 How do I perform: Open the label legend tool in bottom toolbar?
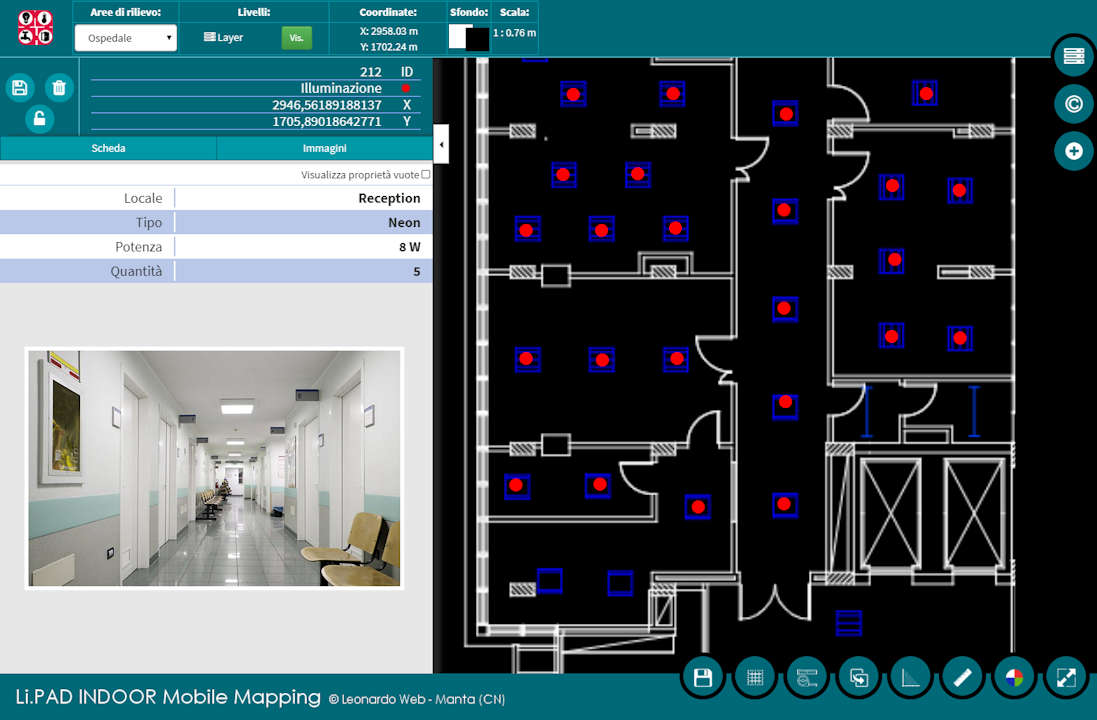point(807,677)
